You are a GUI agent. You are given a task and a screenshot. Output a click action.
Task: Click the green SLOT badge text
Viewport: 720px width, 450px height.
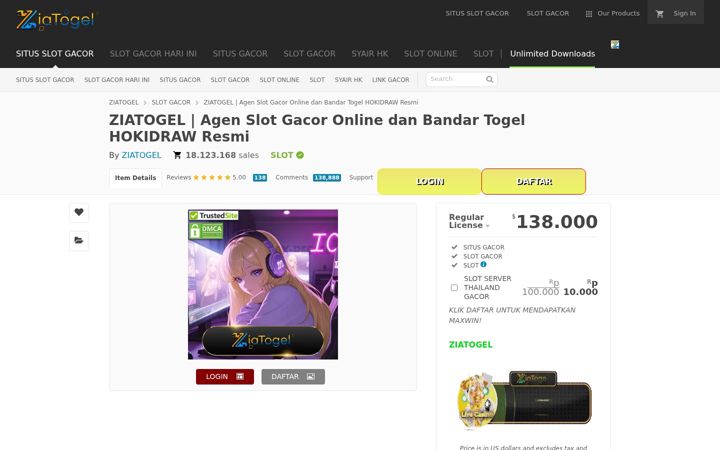(x=281, y=155)
